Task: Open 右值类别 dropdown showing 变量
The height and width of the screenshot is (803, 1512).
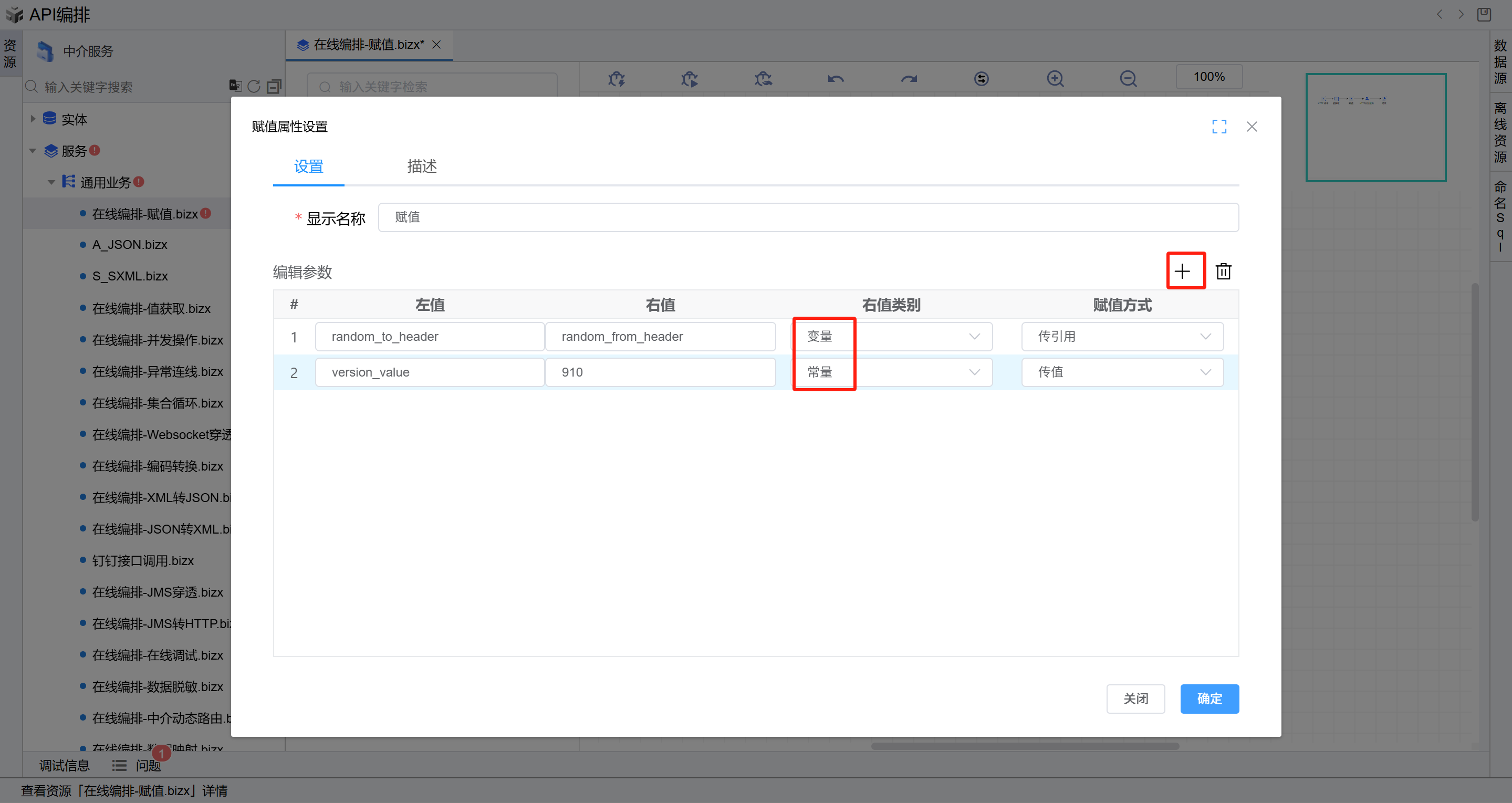Action: pos(892,336)
